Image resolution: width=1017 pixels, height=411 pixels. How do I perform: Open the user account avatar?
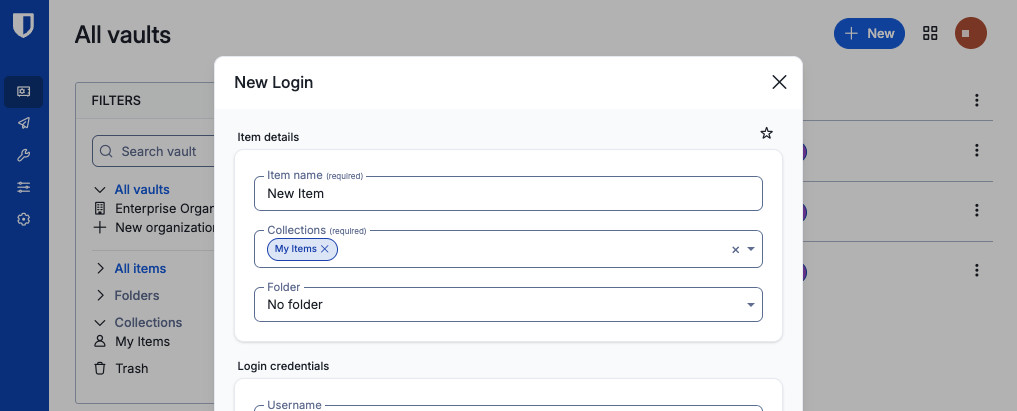pyautogui.click(x=970, y=33)
